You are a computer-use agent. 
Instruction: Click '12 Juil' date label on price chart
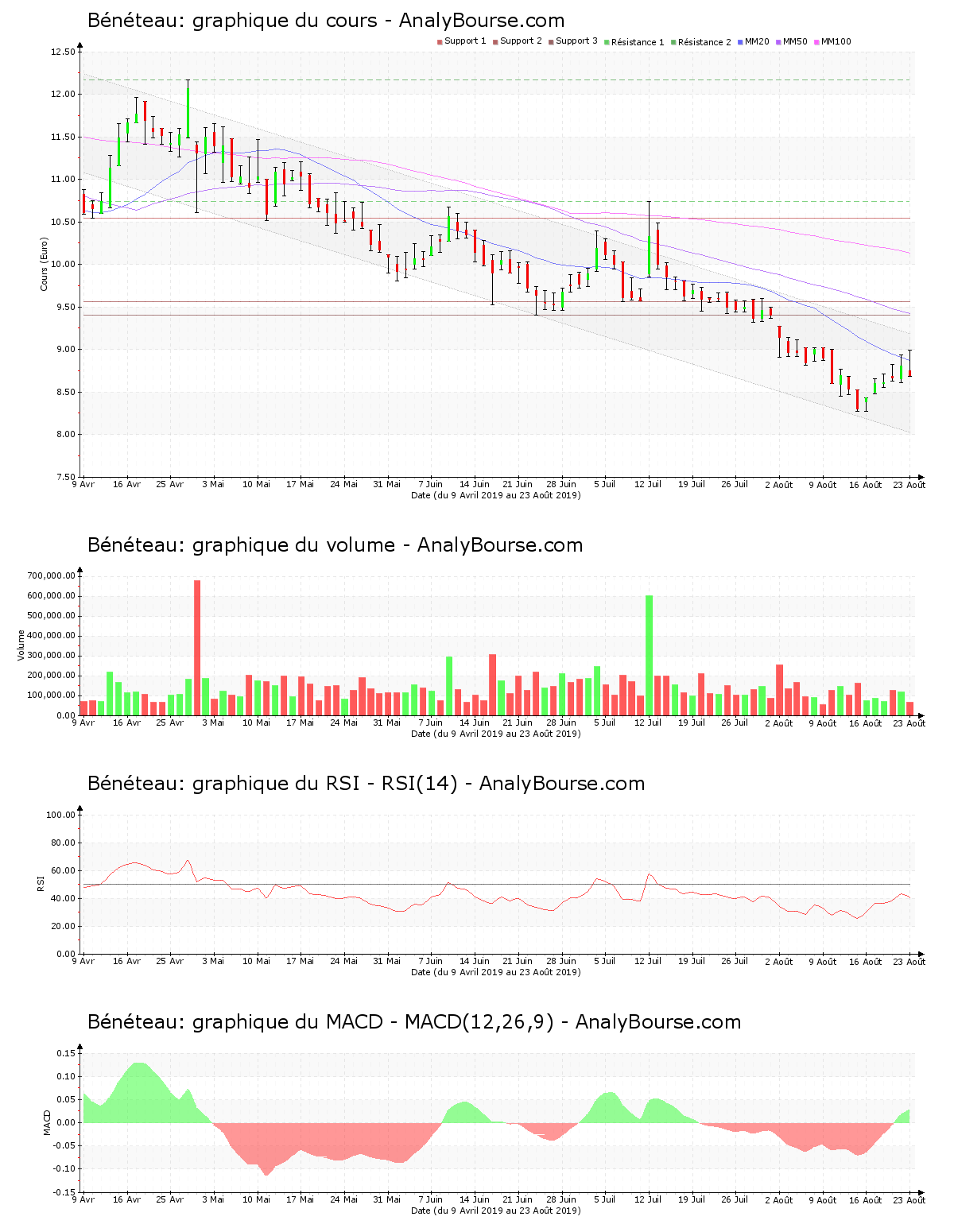pos(648,484)
